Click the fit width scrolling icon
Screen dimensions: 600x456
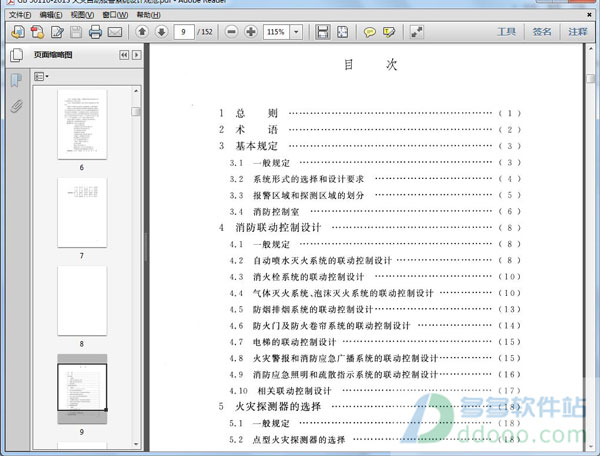tap(323, 32)
